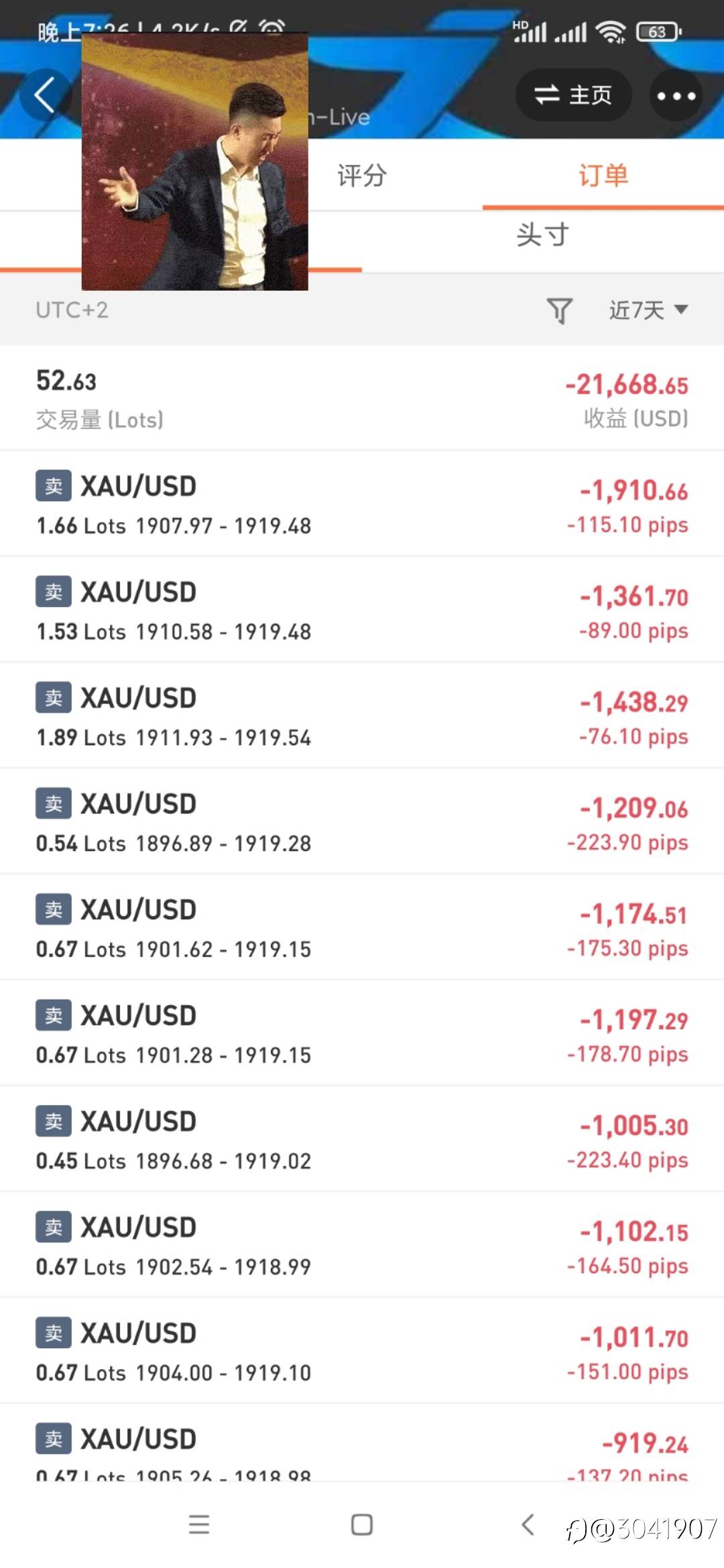Switch to the 评分 tab
Screen dimensions: 724x1568
point(362,176)
